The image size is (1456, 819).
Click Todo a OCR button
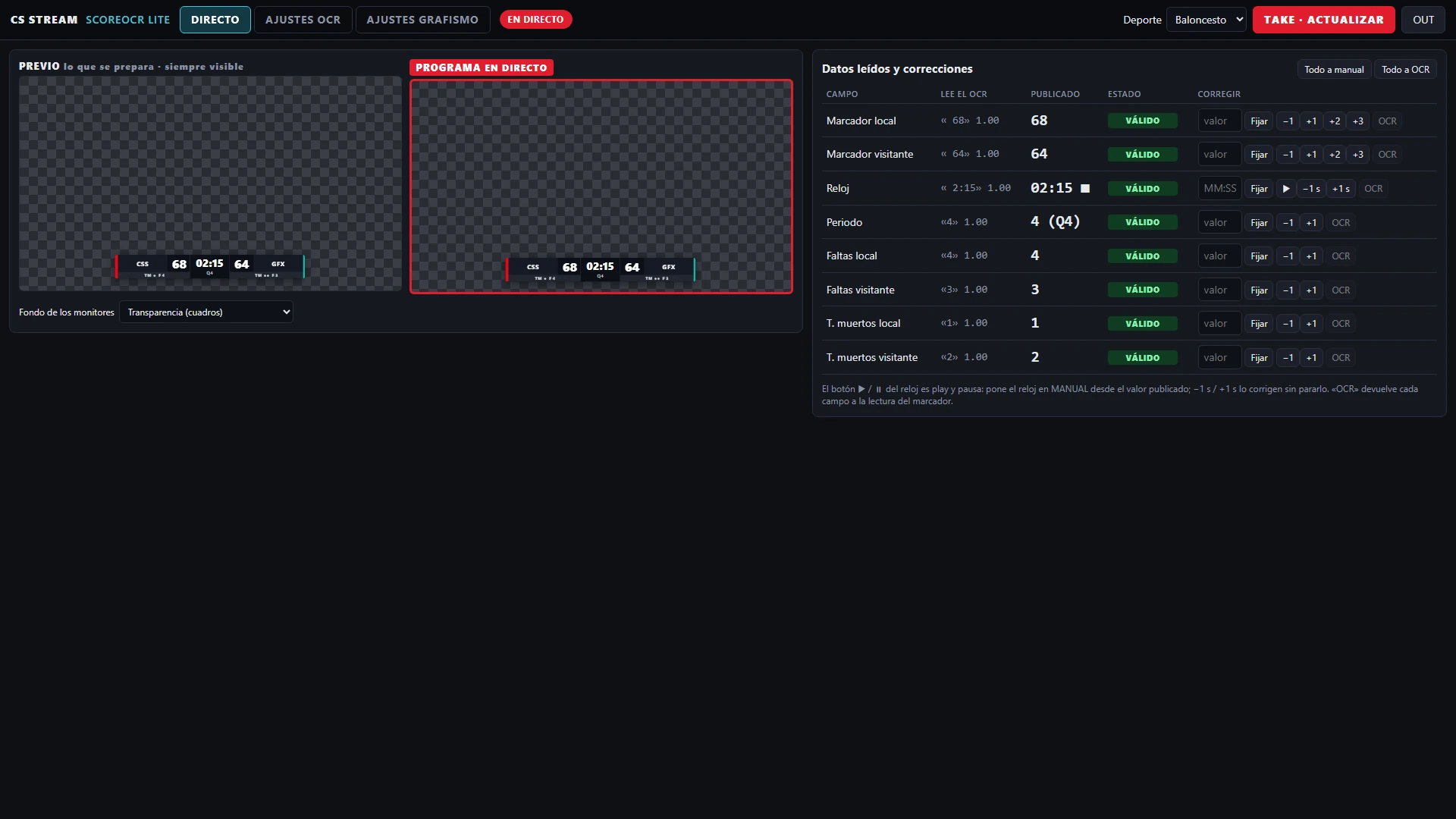(x=1405, y=69)
